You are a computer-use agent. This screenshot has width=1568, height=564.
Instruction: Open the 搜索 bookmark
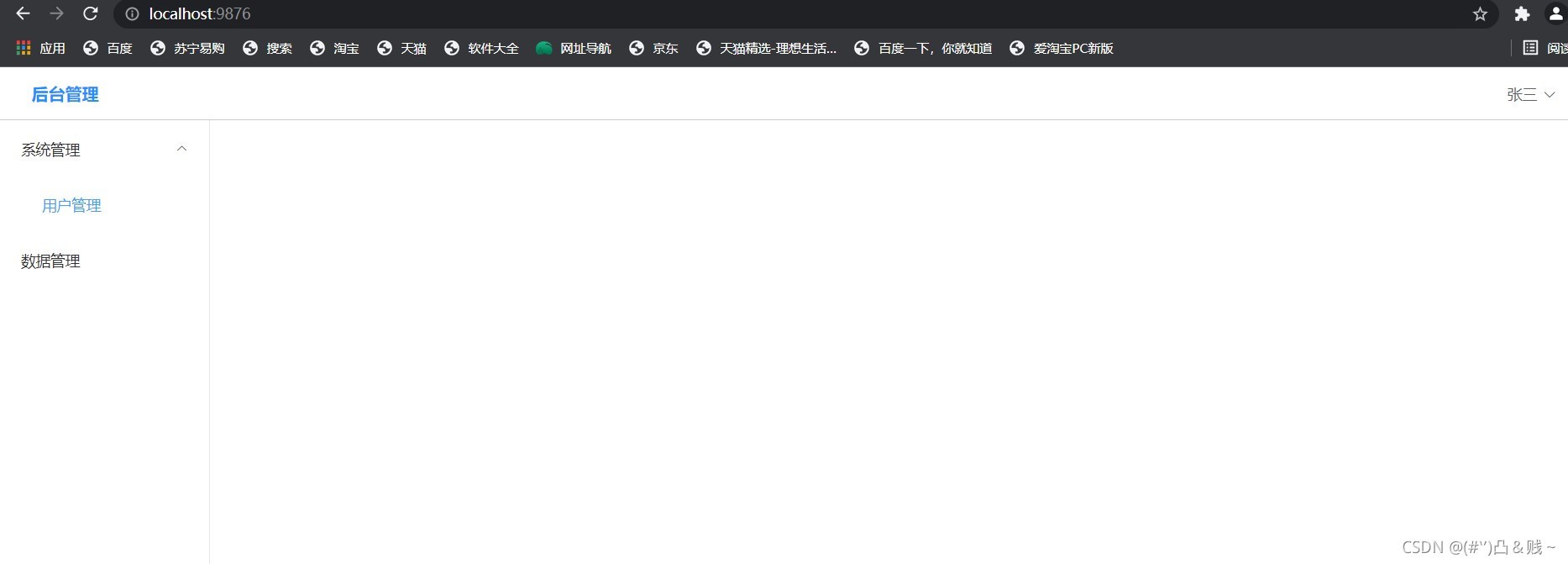(x=267, y=48)
